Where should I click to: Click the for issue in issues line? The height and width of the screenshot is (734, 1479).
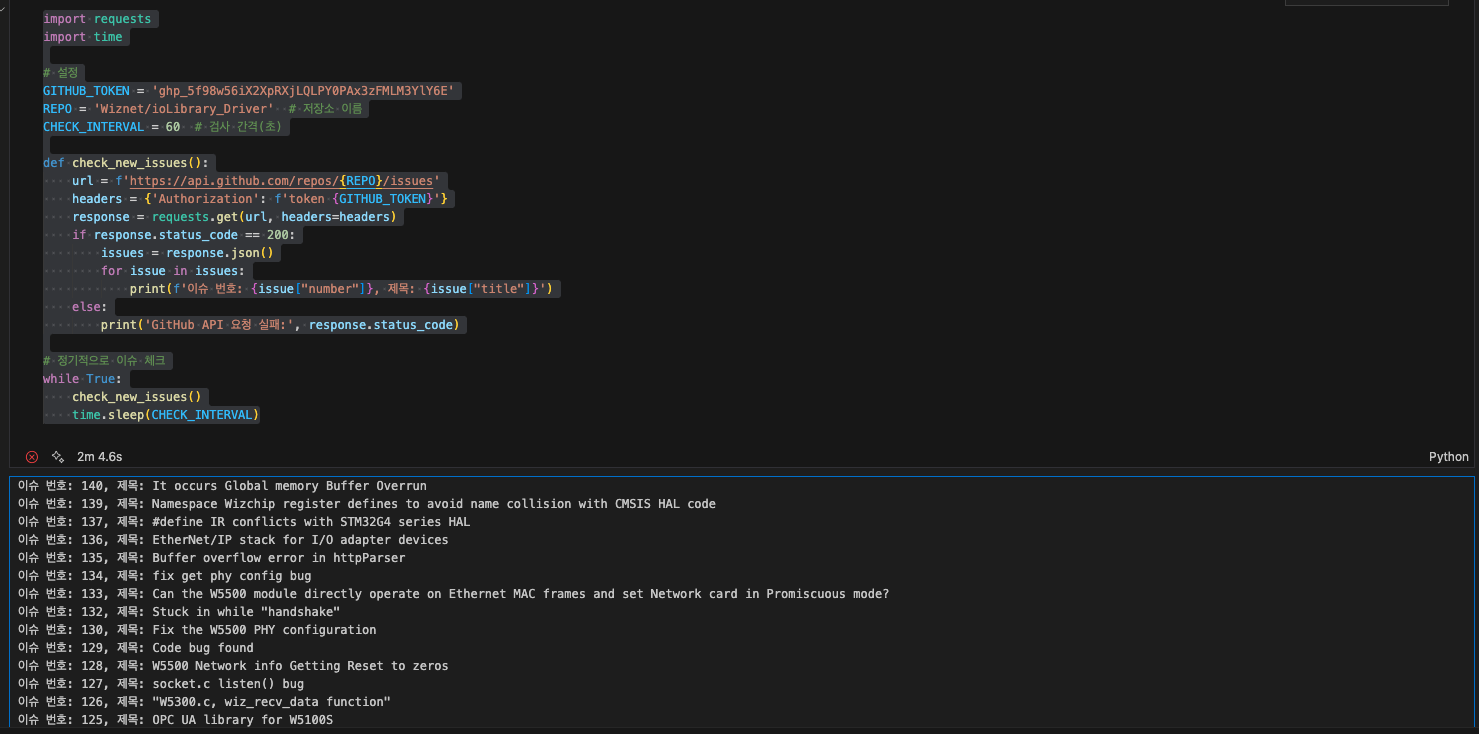click(173, 271)
